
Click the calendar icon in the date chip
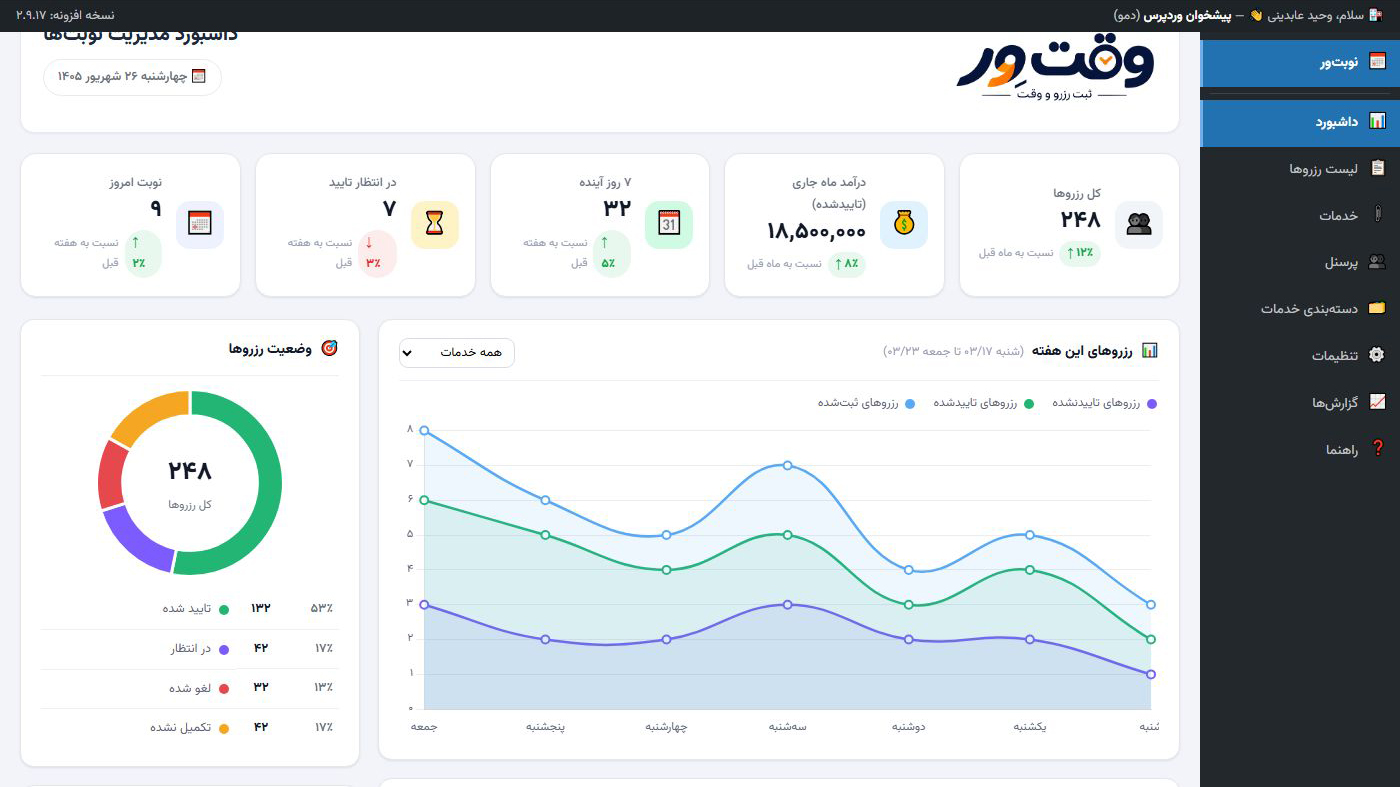point(198,76)
